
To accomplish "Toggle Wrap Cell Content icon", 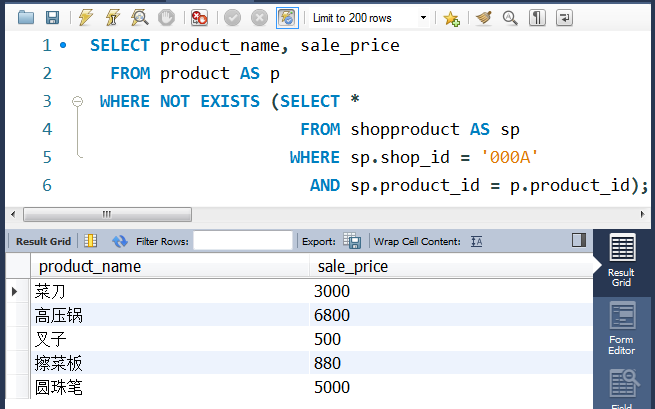I will (x=477, y=241).
